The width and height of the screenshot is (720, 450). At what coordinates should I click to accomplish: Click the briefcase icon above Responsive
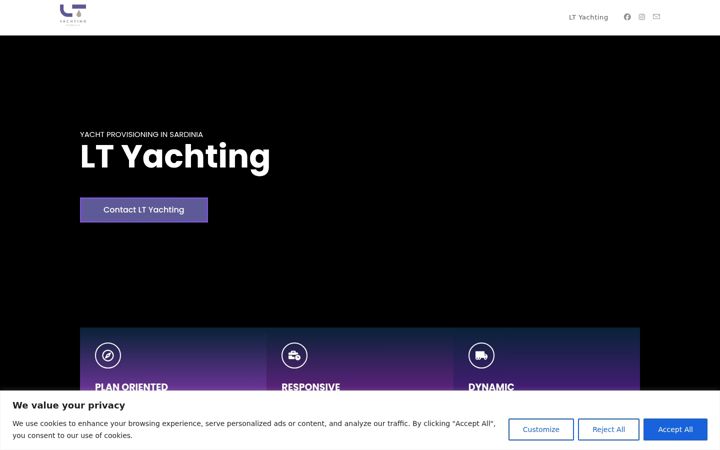tap(294, 355)
